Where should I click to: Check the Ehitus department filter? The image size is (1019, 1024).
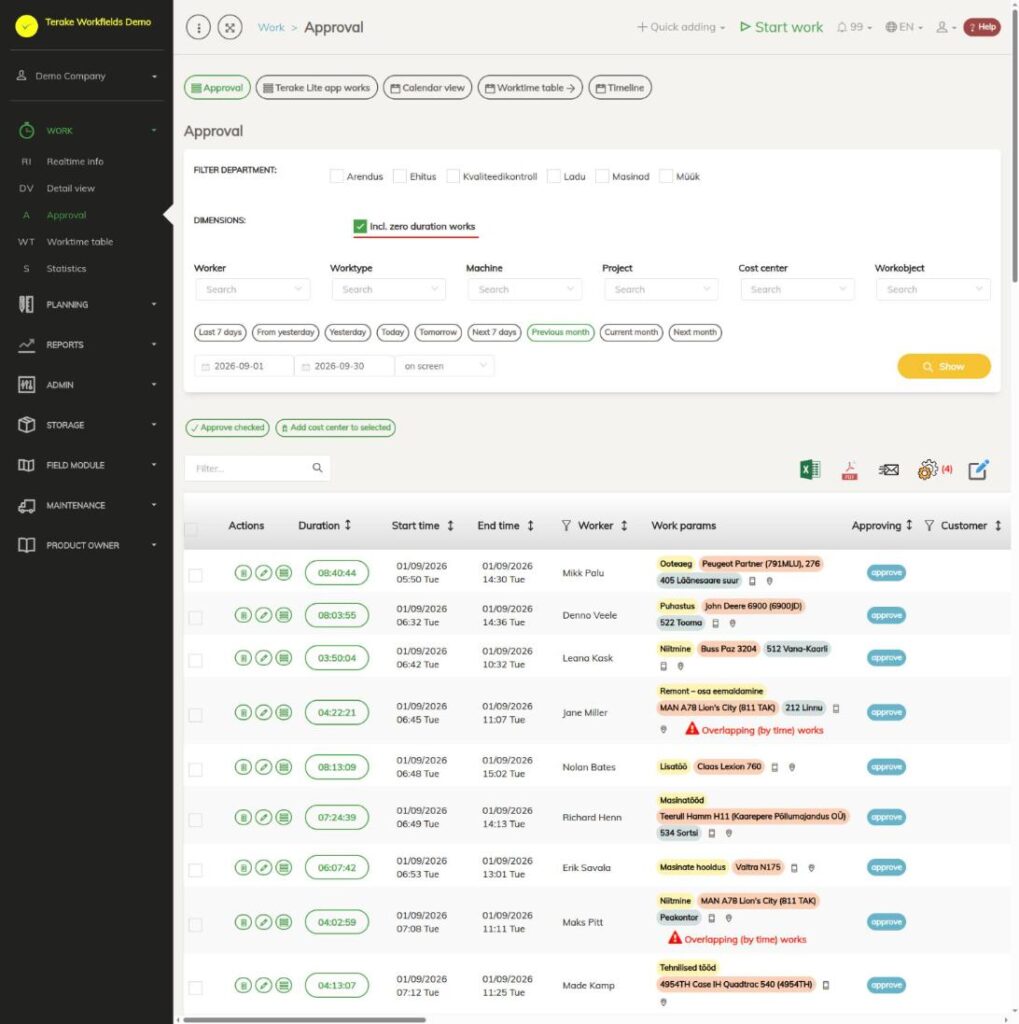pyautogui.click(x=400, y=176)
